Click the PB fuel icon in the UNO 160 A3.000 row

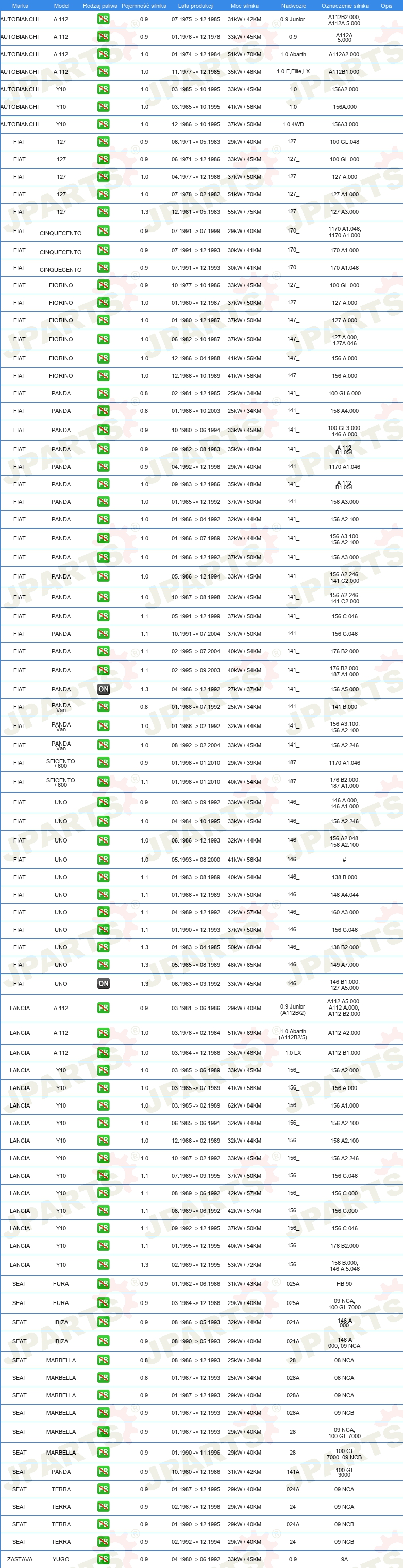pos(104,912)
